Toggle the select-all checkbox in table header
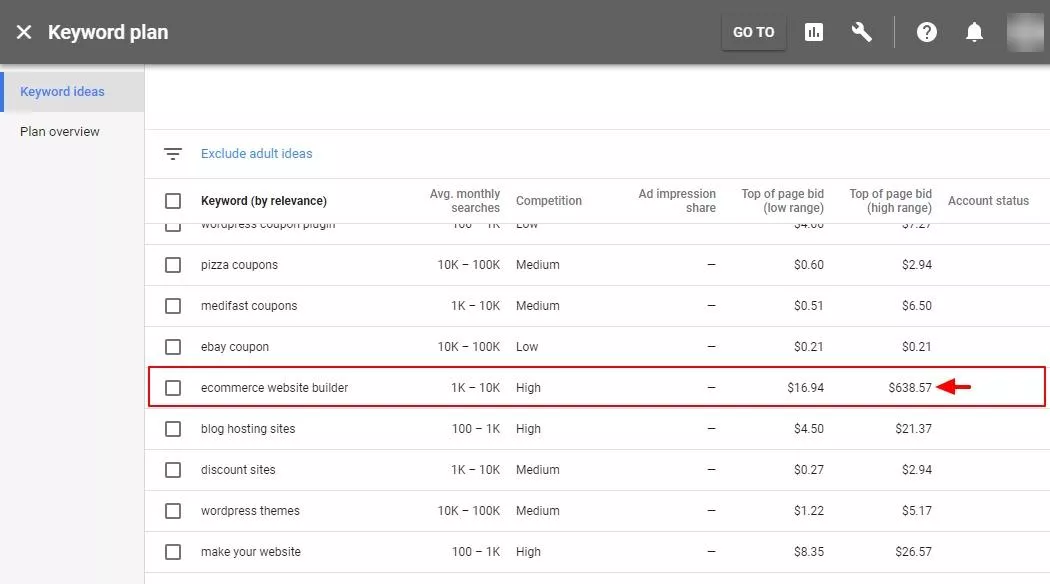Image resolution: width=1050 pixels, height=584 pixels. click(x=173, y=201)
